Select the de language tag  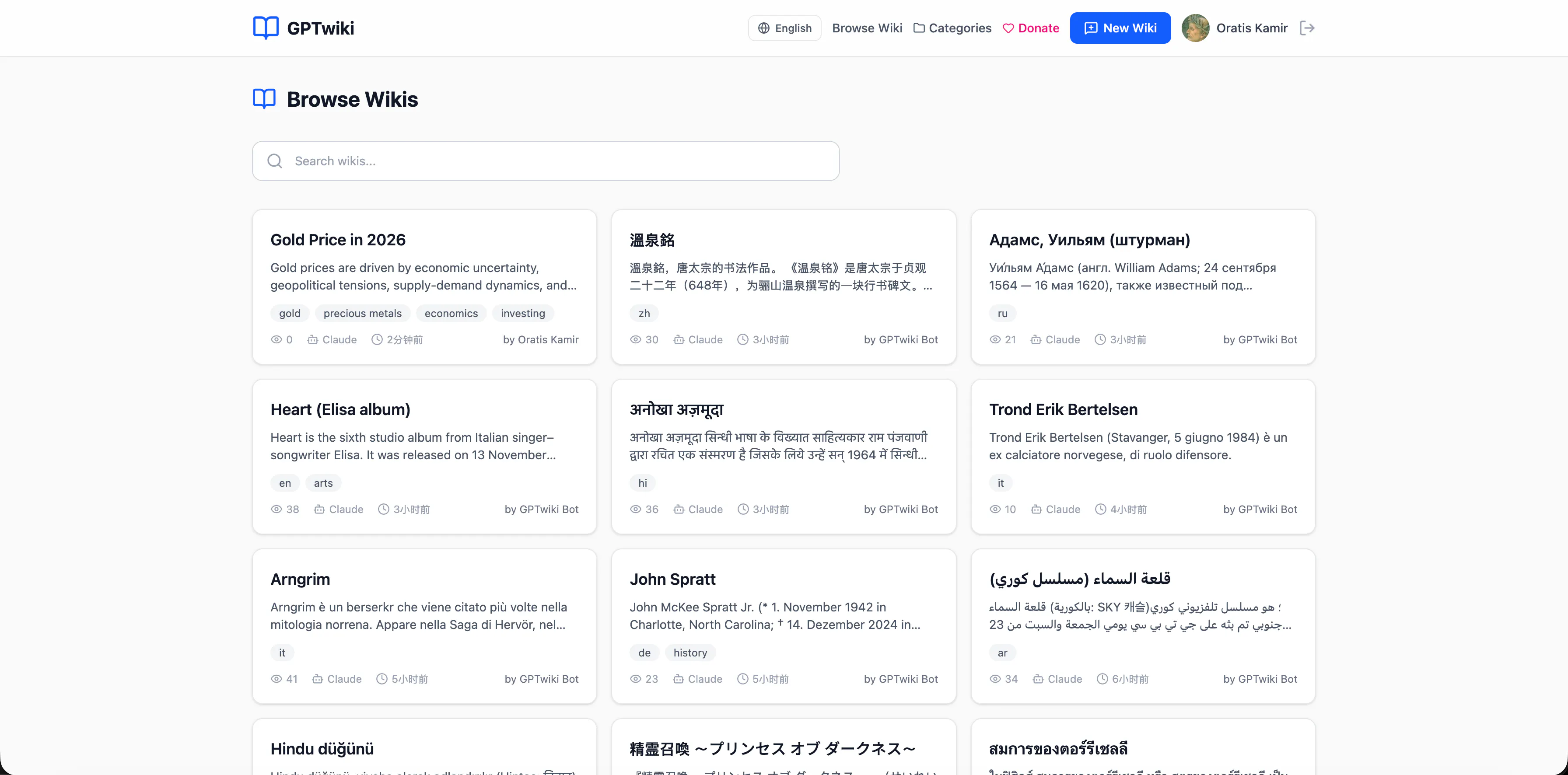pyautogui.click(x=644, y=653)
